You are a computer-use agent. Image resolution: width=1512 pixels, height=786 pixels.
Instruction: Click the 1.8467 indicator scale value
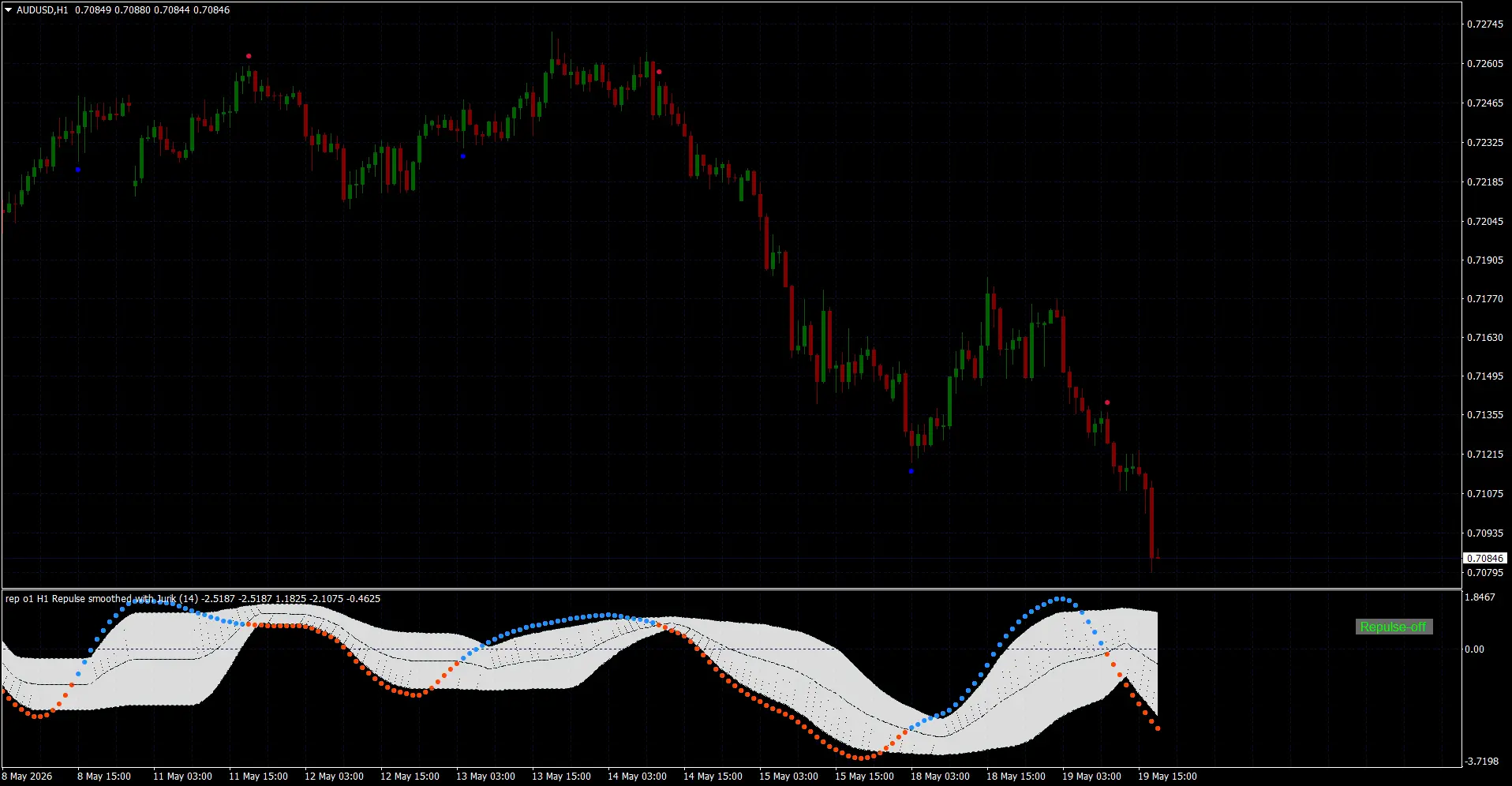(1480, 597)
